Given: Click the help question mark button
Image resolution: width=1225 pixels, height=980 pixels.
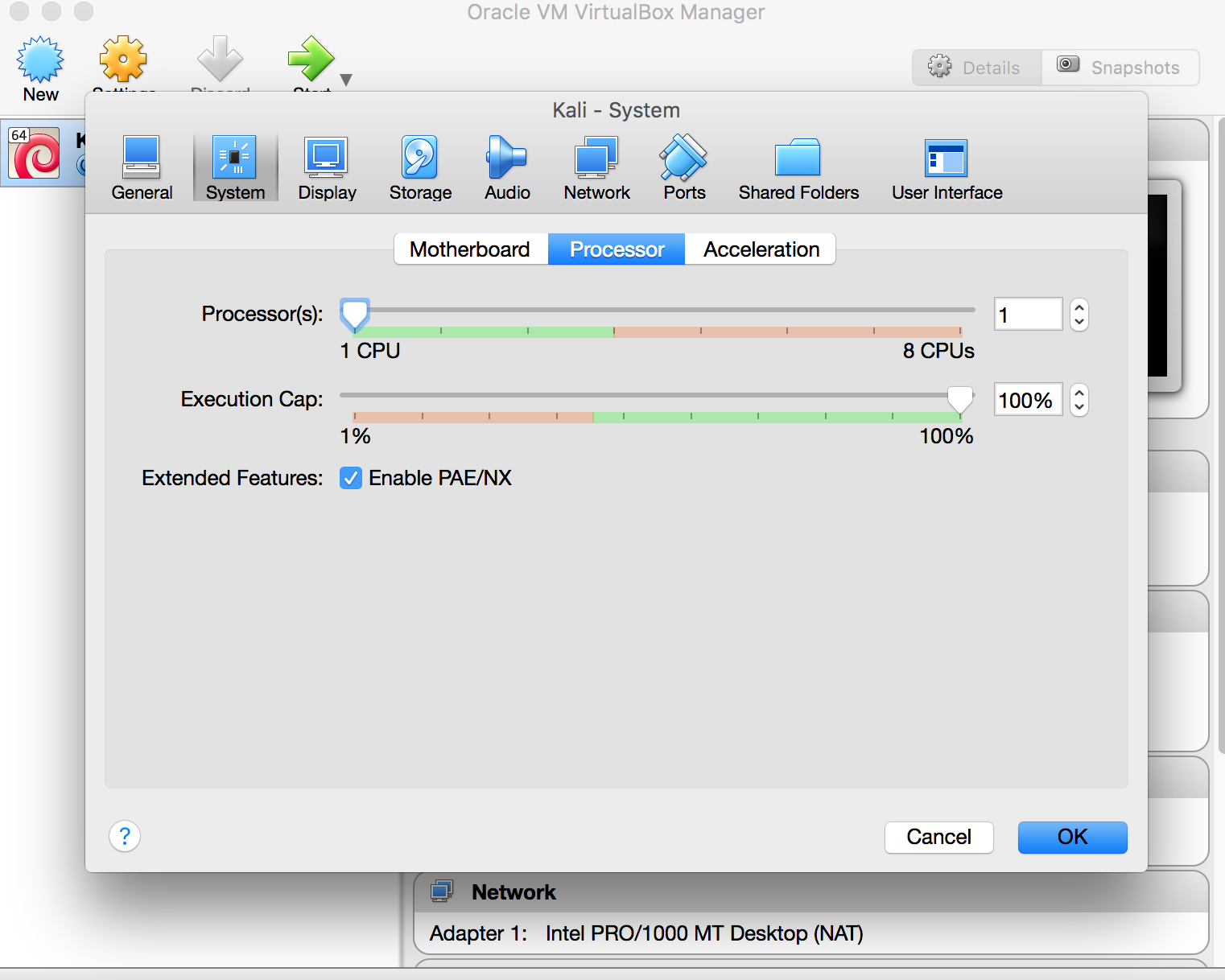Looking at the screenshot, I should tap(125, 837).
